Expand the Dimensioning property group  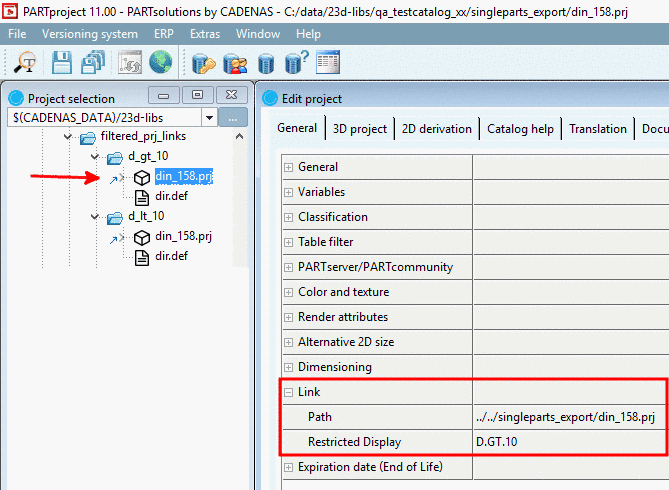click(x=288, y=367)
